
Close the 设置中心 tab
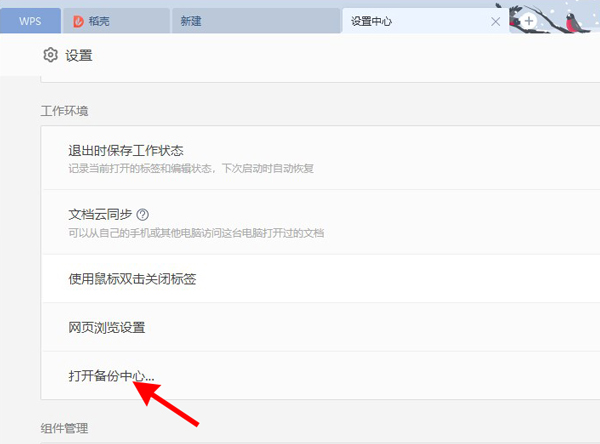click(x=496, y=21)
